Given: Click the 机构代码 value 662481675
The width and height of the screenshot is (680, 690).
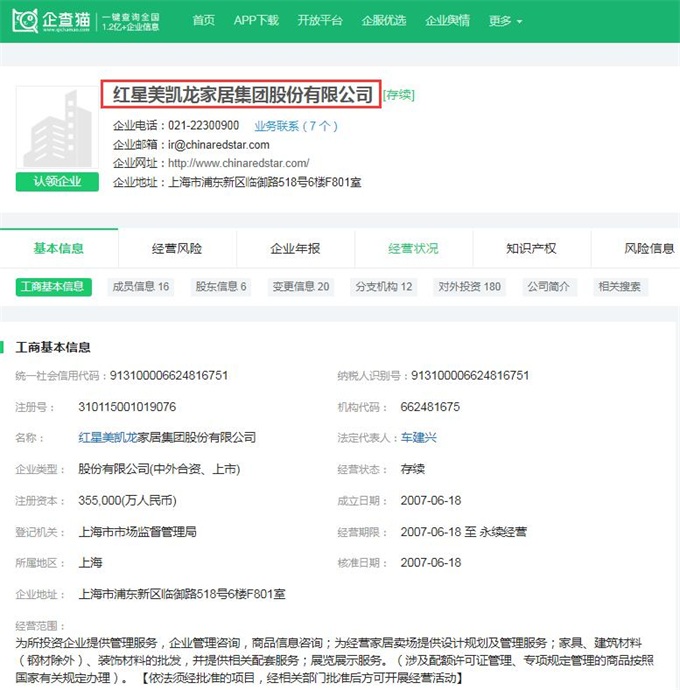Looking at the screenshot, I should click(x=430, y=407).
